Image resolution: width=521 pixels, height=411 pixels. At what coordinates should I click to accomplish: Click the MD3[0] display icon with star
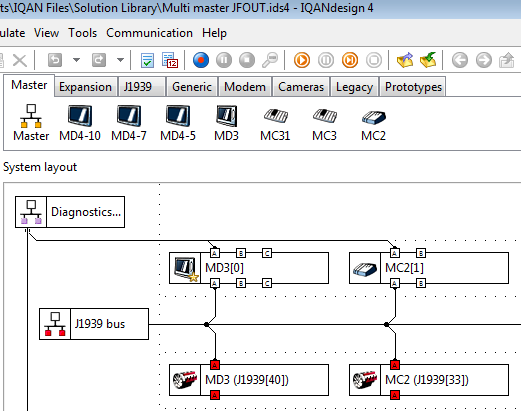click(x=185, y=268)
